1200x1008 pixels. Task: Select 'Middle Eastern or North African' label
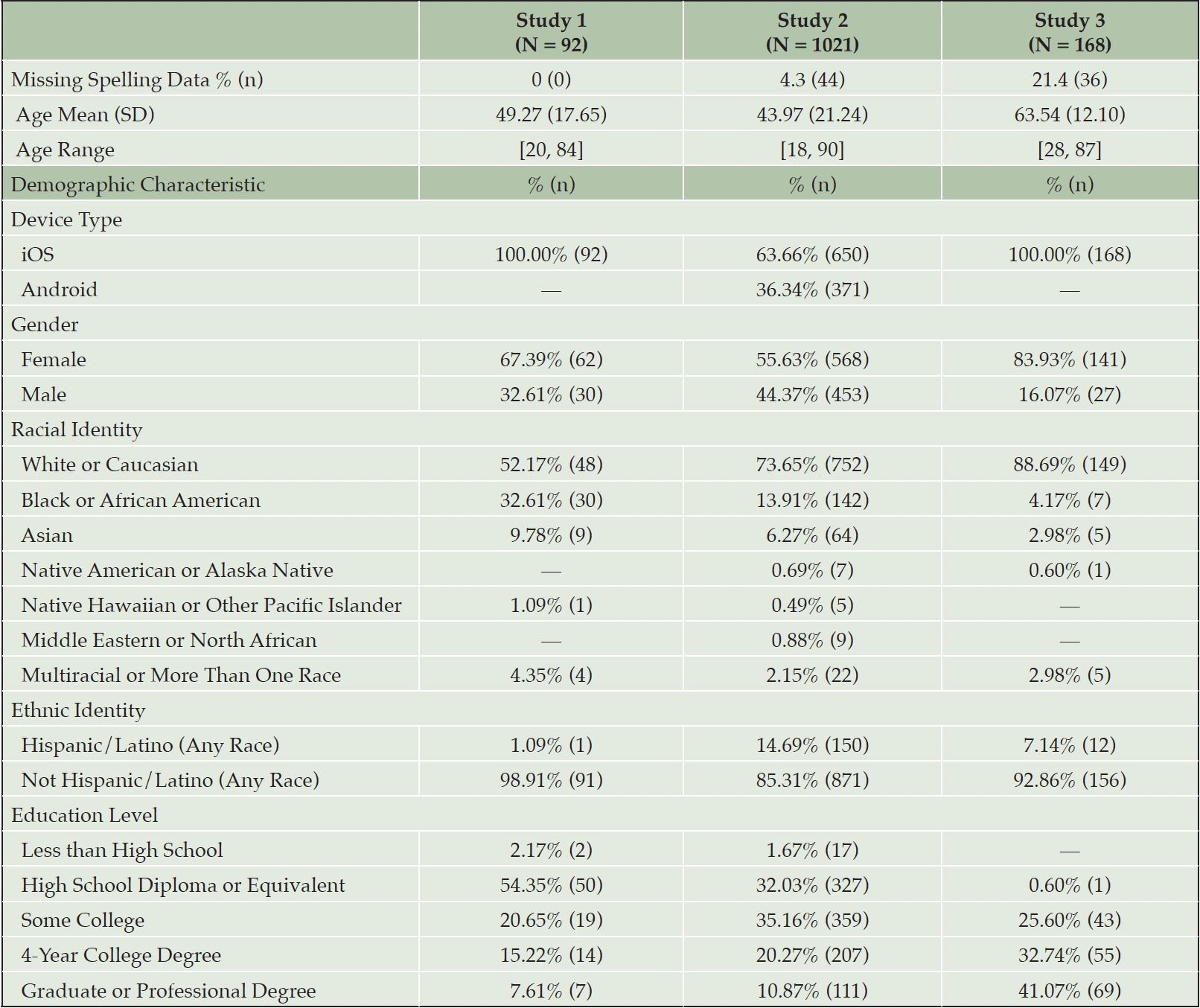tap(169, 640)
